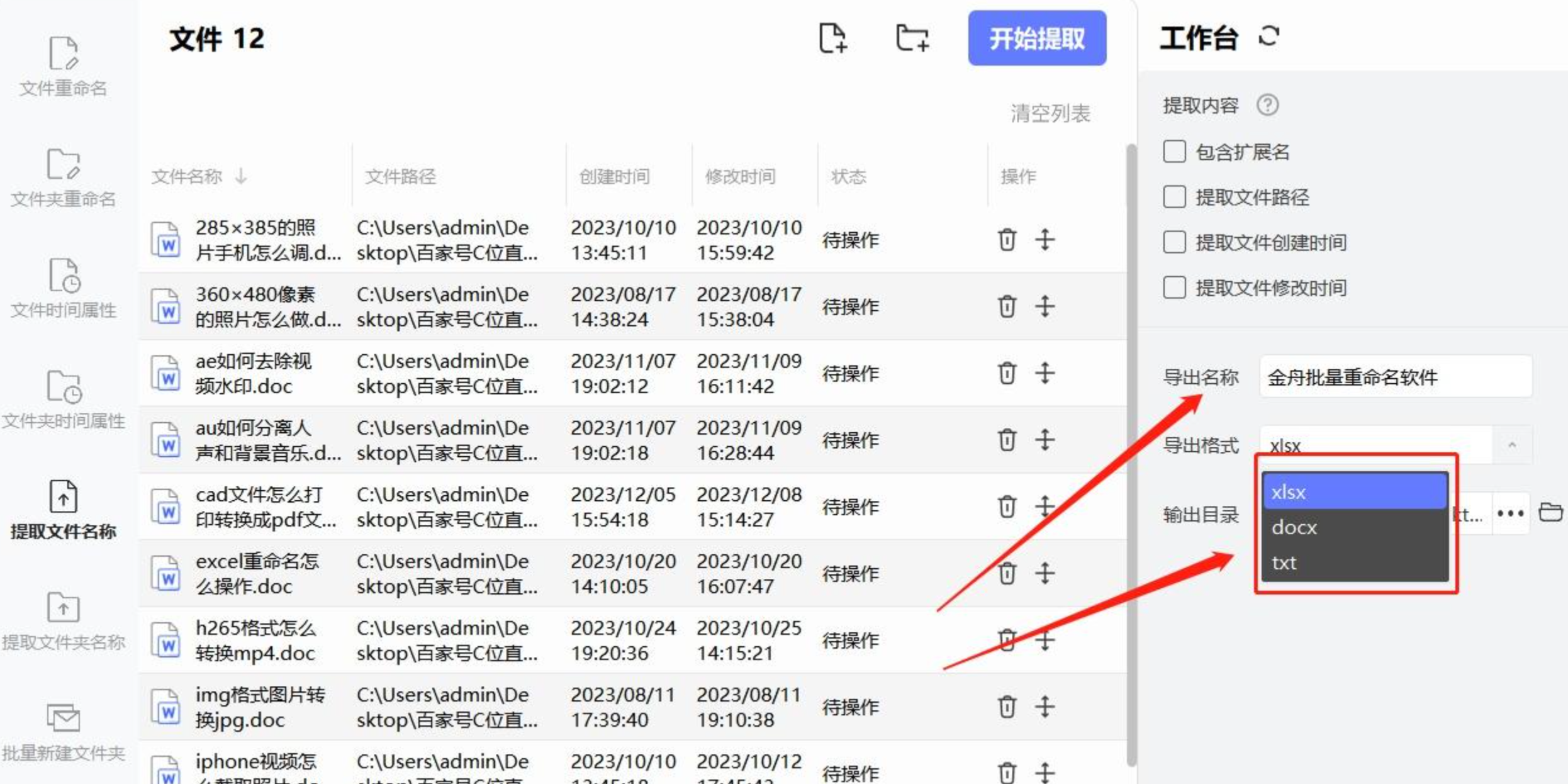Delete the ae如何去除视频水印.doc row
The height and width of the screenshot is (784, 1568).
(1007, 373)
